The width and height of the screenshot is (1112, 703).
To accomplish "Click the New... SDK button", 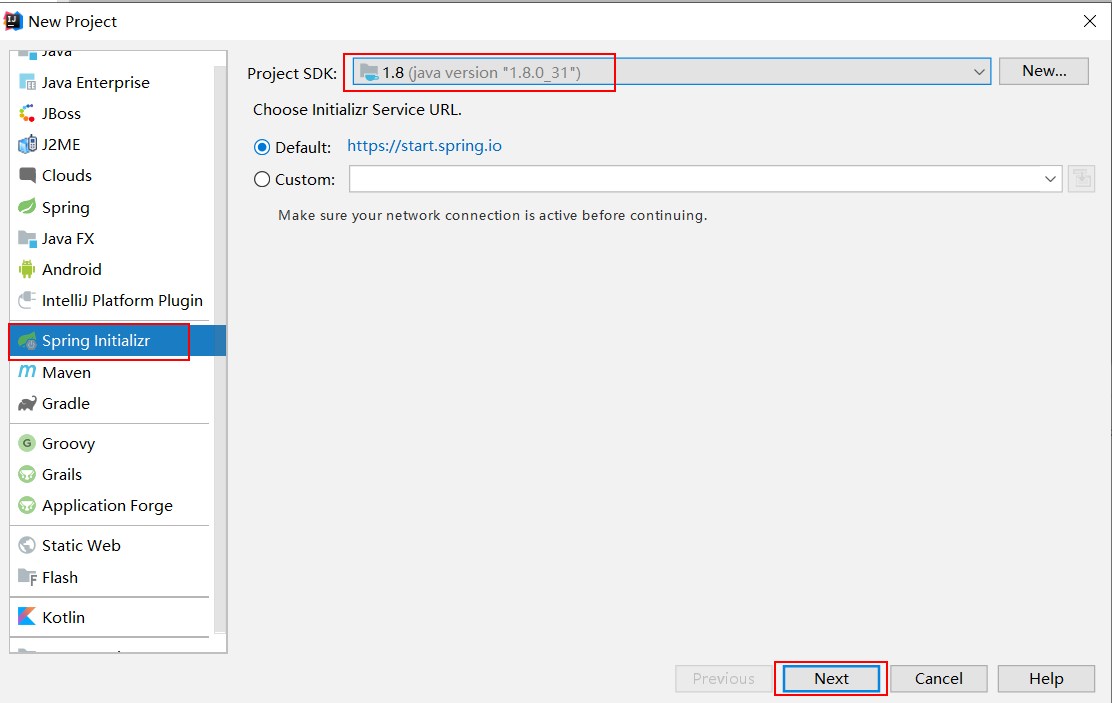I will tap(1044, 71).
